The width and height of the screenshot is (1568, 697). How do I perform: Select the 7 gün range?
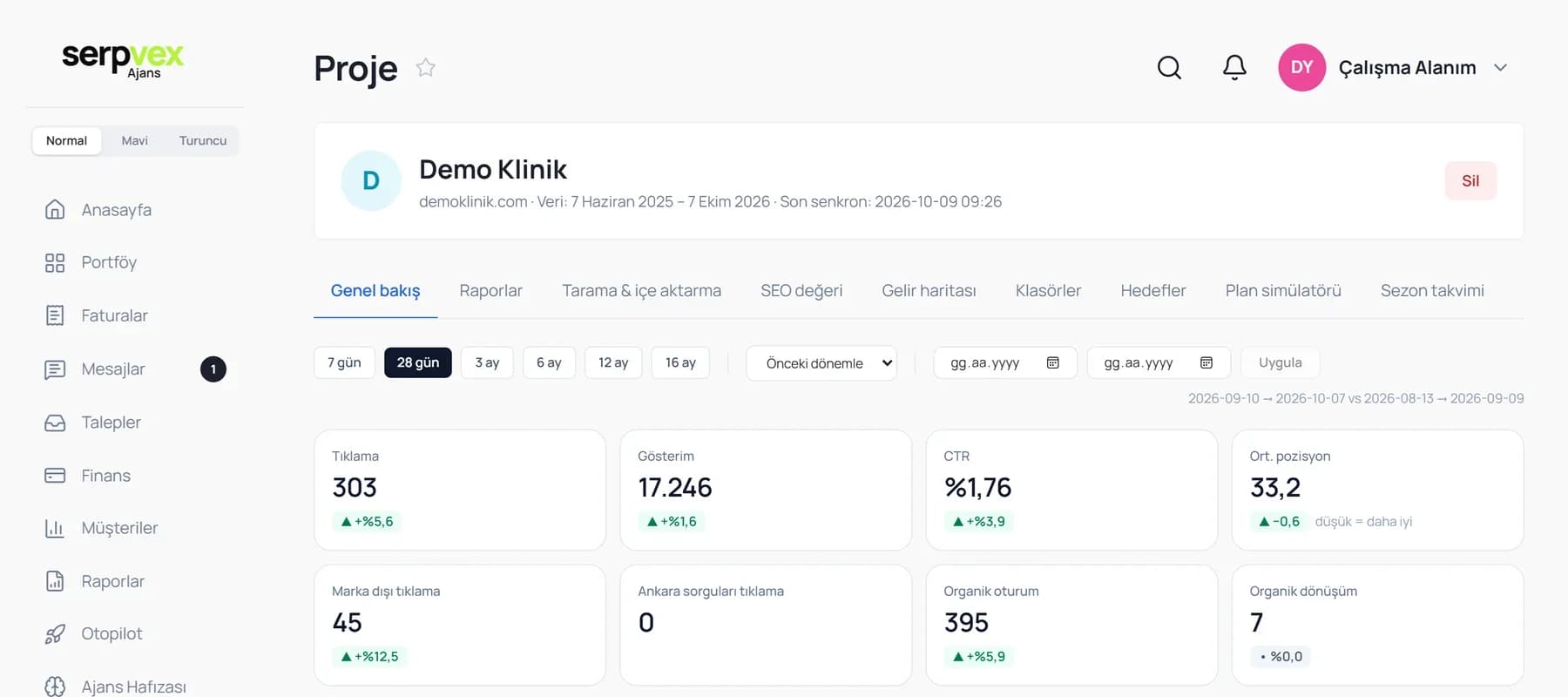click(x=344, y=362)
